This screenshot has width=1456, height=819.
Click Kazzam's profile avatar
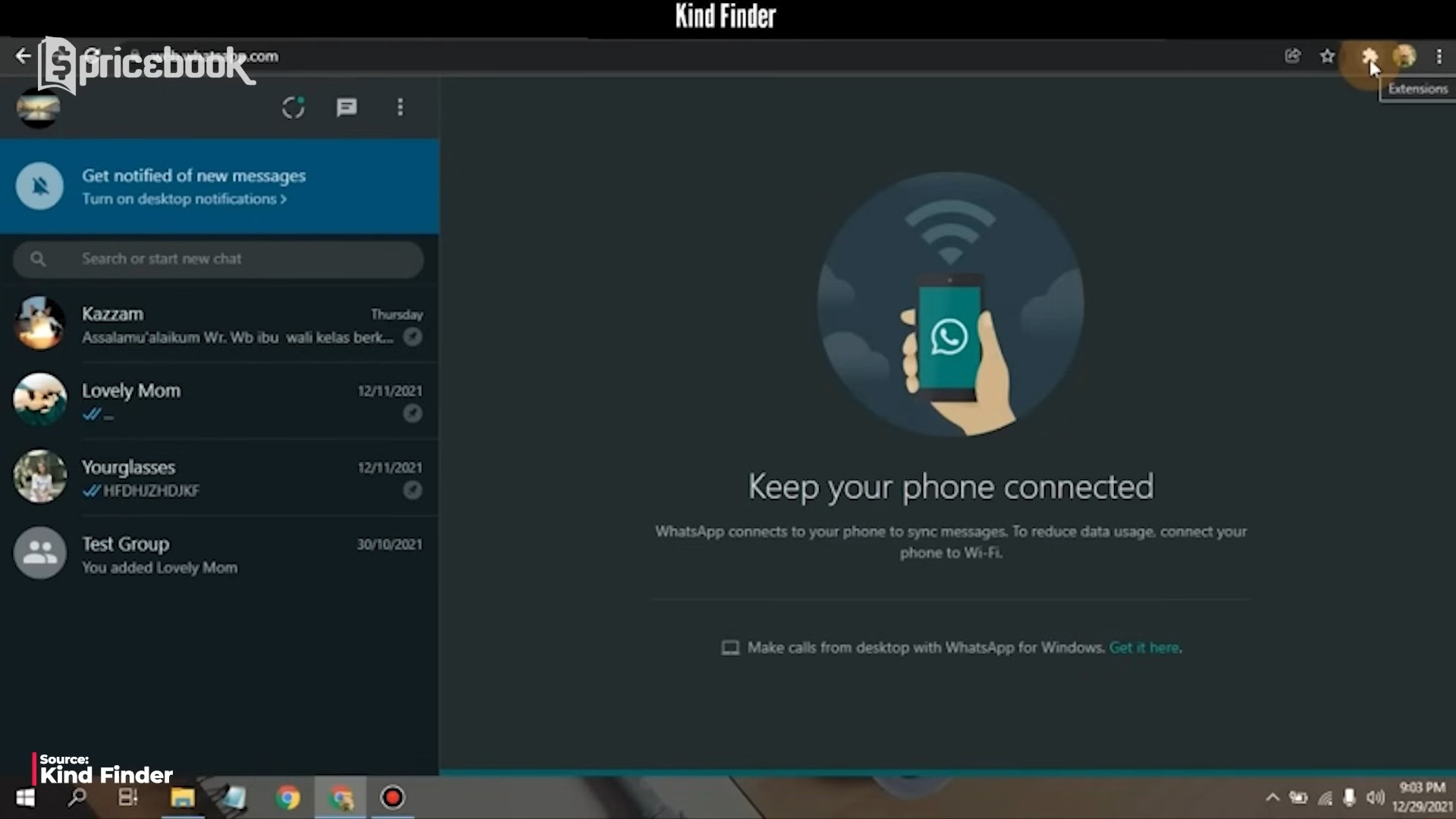pyautogui.click(x=39, y=324)
